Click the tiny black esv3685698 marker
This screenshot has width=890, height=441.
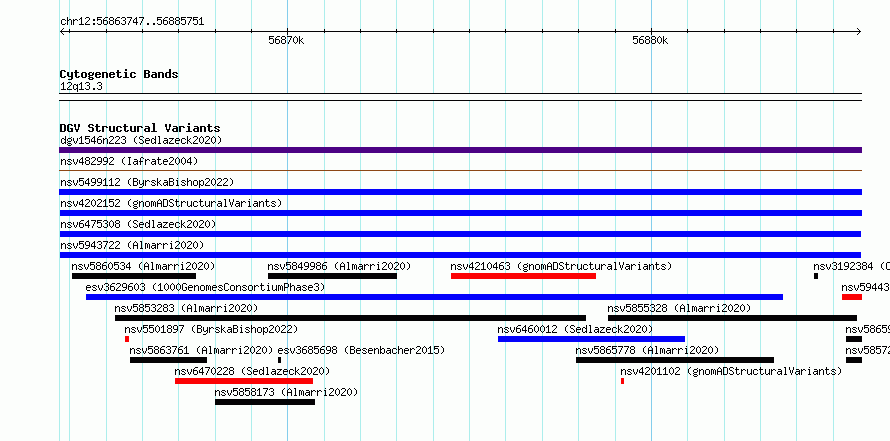(x=279, y=360)
